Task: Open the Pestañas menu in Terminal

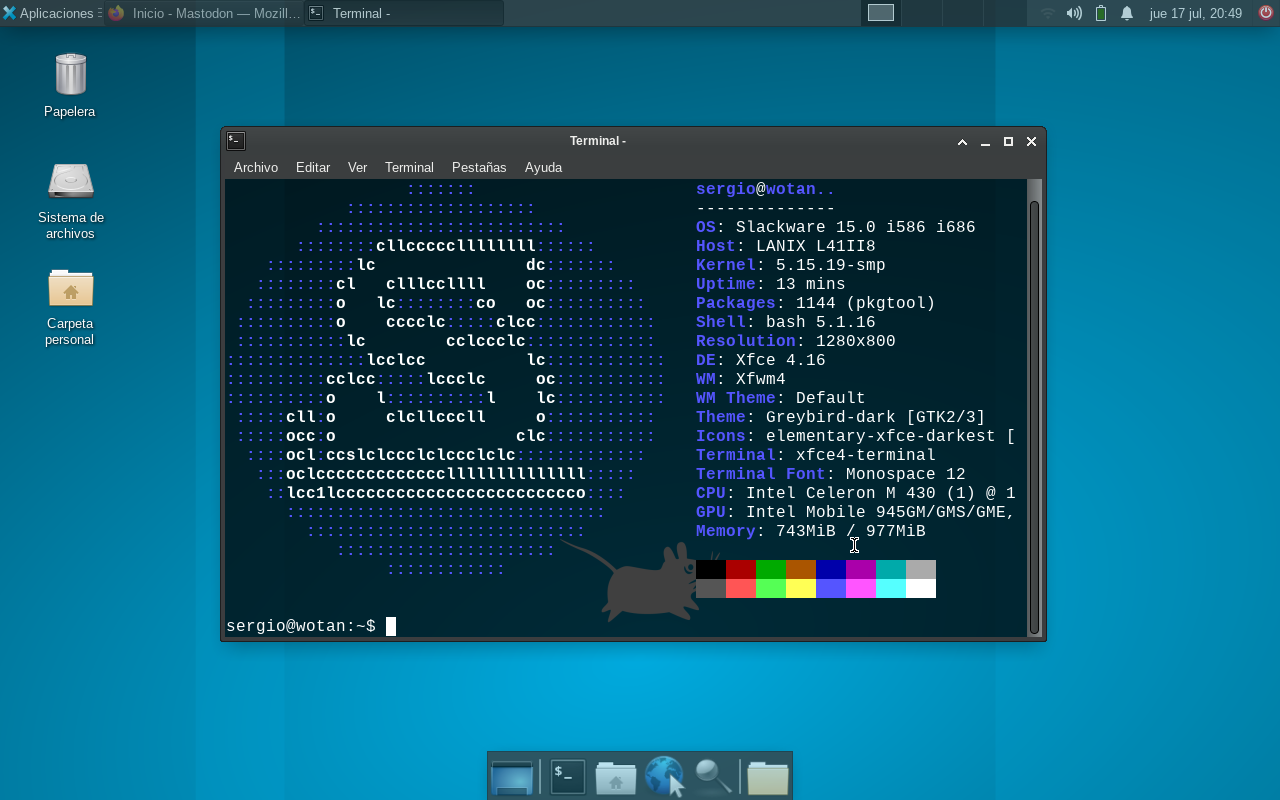Action: pos(479,167)
